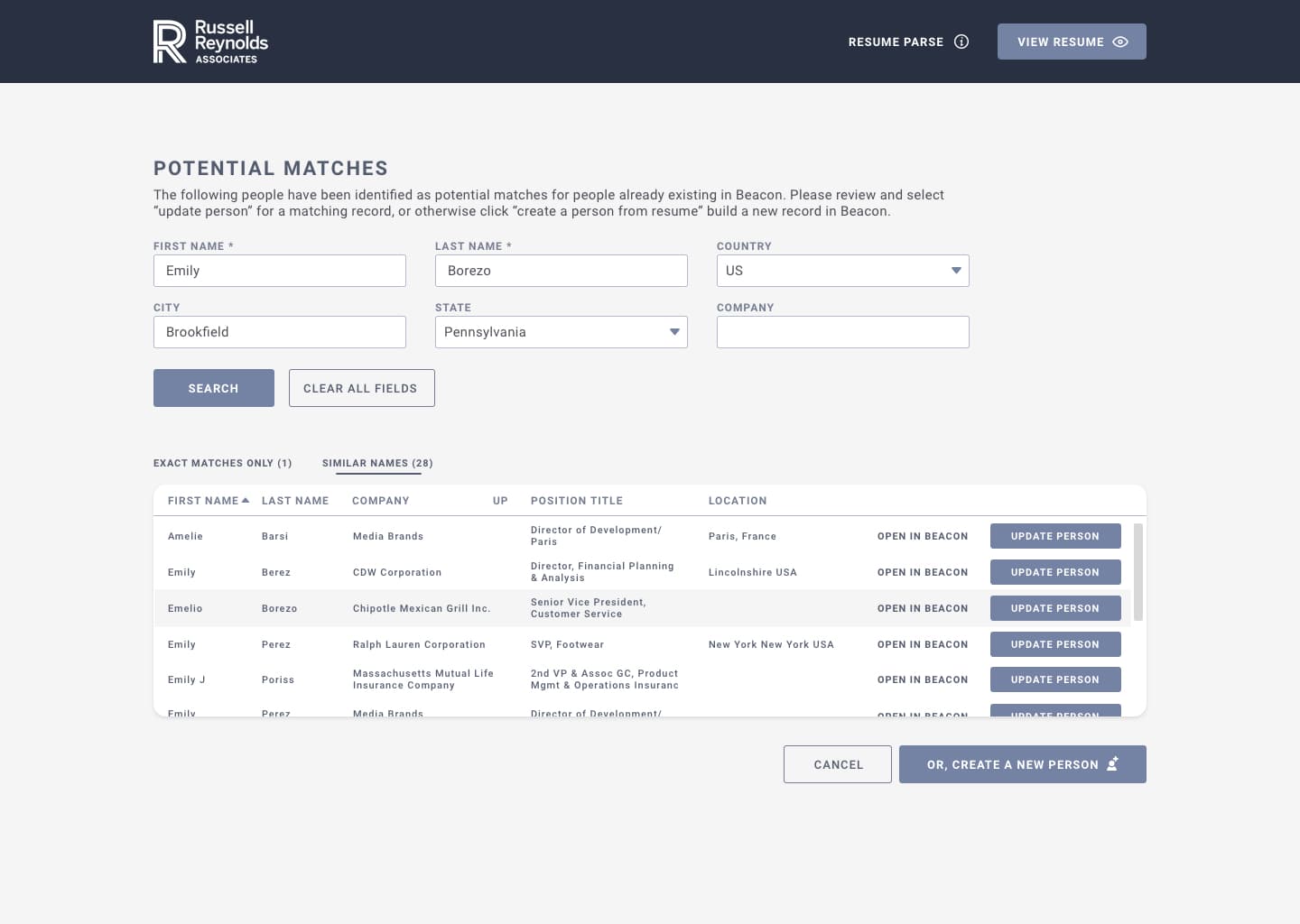This screenshot has width=1300, height=924.
Task: Sort the table by First Name column
Action: click(202, 500)
